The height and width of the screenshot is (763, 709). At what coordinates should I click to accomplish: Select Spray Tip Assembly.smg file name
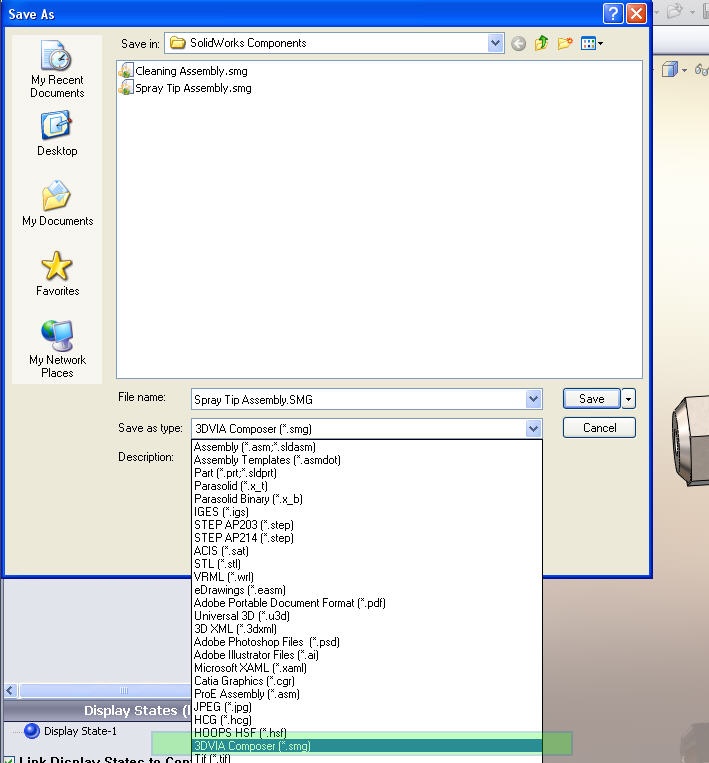[x=193, y=88]
